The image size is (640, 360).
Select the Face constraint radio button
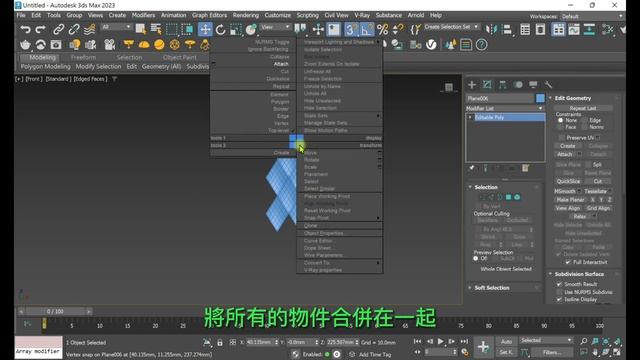pos(560,127)
